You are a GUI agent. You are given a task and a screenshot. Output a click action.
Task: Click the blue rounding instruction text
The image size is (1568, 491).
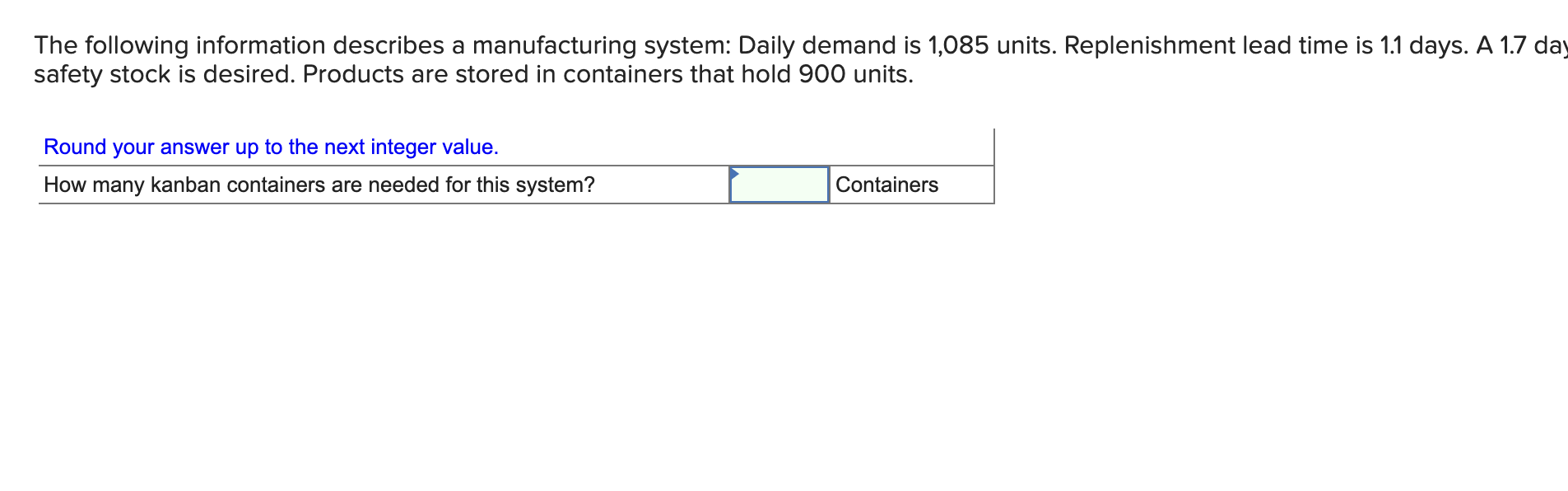[270, 147]
